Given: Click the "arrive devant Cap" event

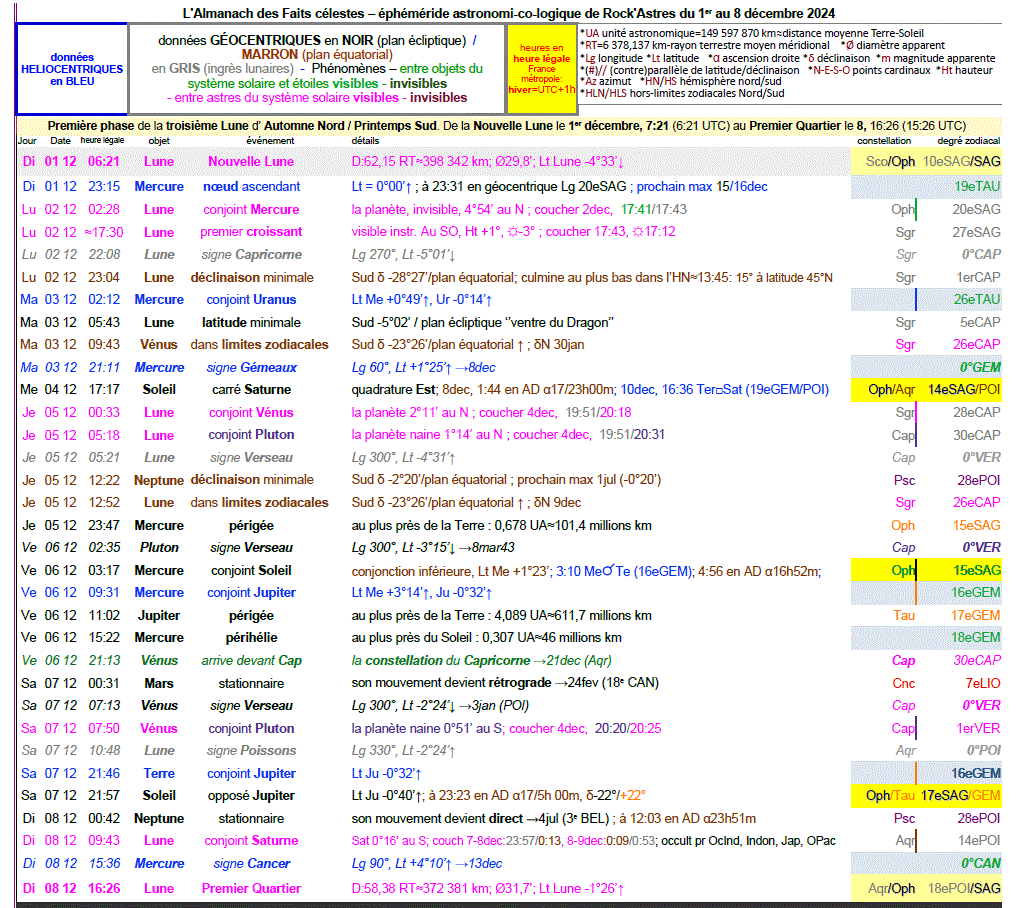Looking at the screenshot, I should coord(251,661).
